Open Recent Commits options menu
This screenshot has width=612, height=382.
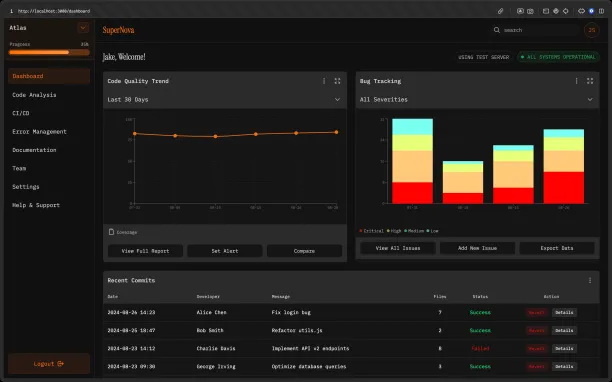[590, 280]
